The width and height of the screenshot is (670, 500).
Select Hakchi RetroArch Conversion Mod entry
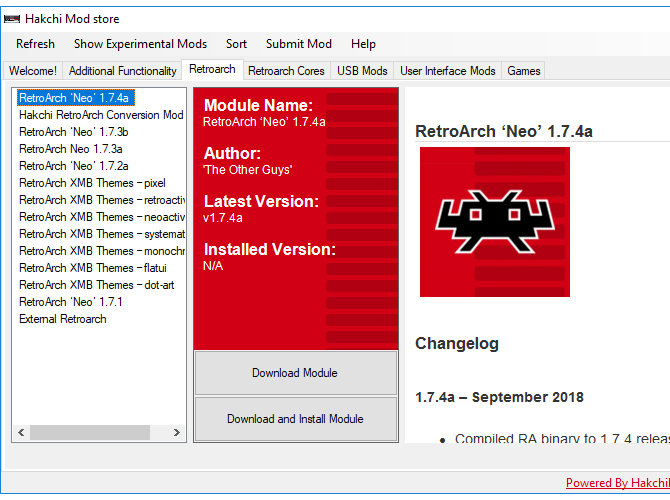101,115
